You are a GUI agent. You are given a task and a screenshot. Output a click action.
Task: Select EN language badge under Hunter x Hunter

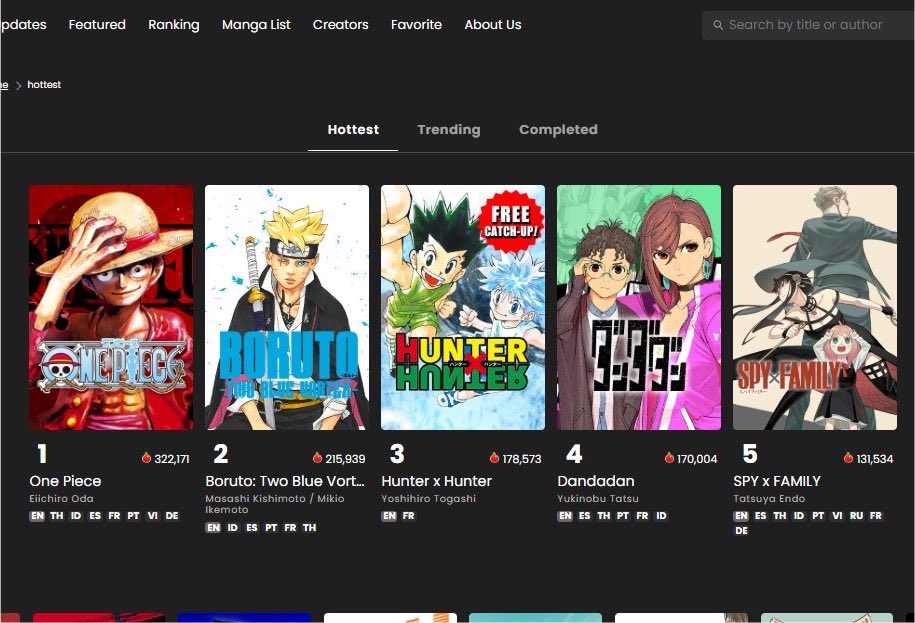(x=389, y=516)
